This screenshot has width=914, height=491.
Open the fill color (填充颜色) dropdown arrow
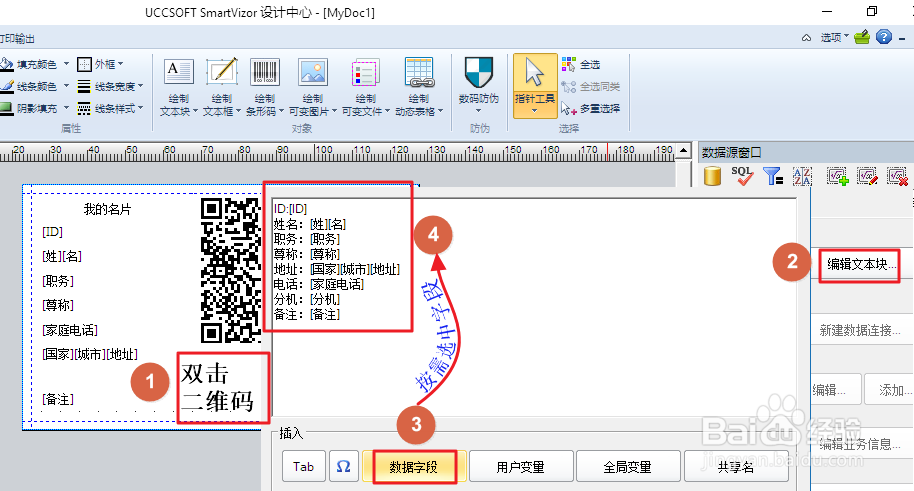tap(66, 64)
